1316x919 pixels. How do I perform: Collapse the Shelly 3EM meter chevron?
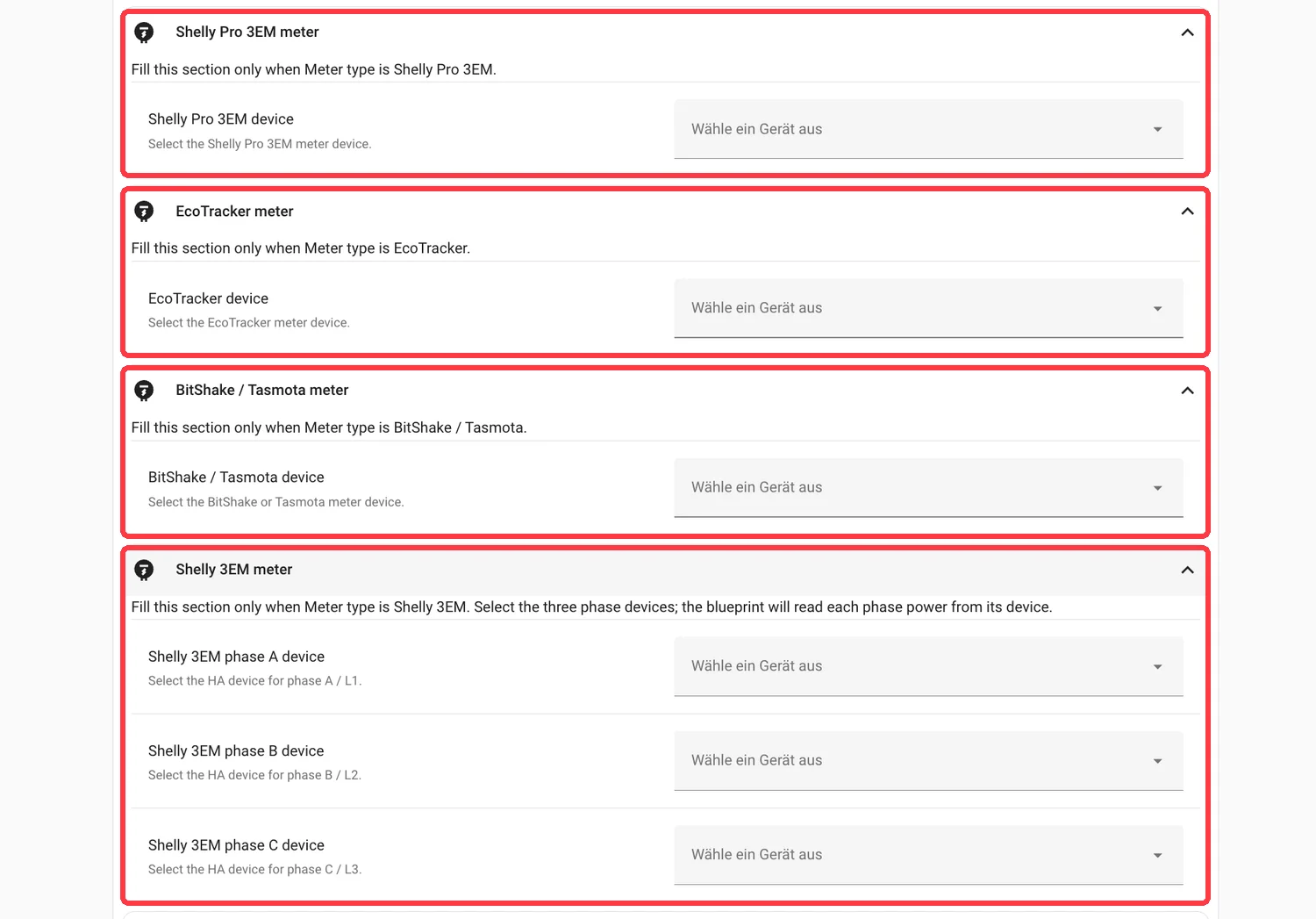pos(1187,570)
